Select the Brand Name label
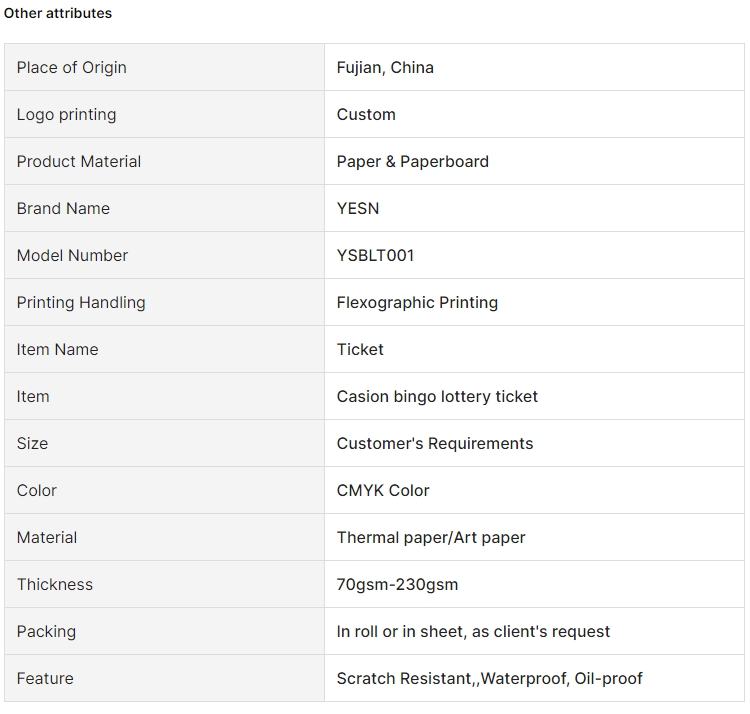750x714 pixels. pos(63,208)
